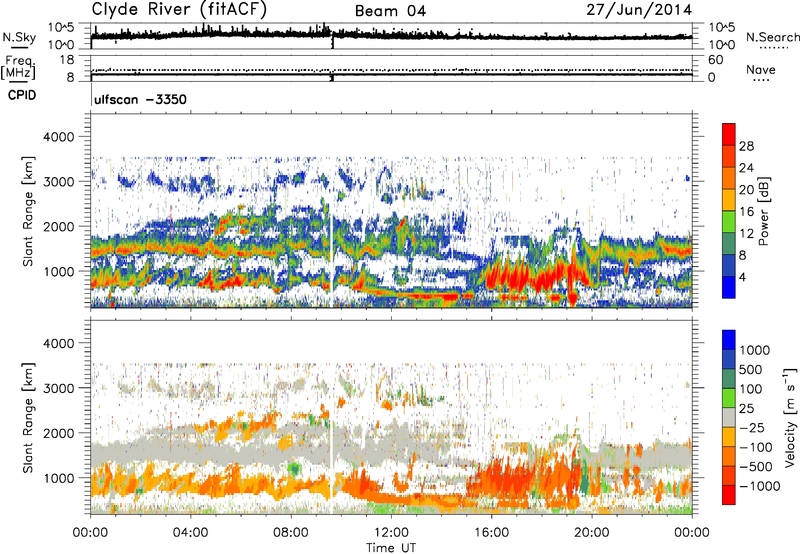The height and width of the screenshot is (554, 800).
Task: Click the '1000' tick on Velocity colorbar
Action: pyautogui.click(x=755, y=350)
